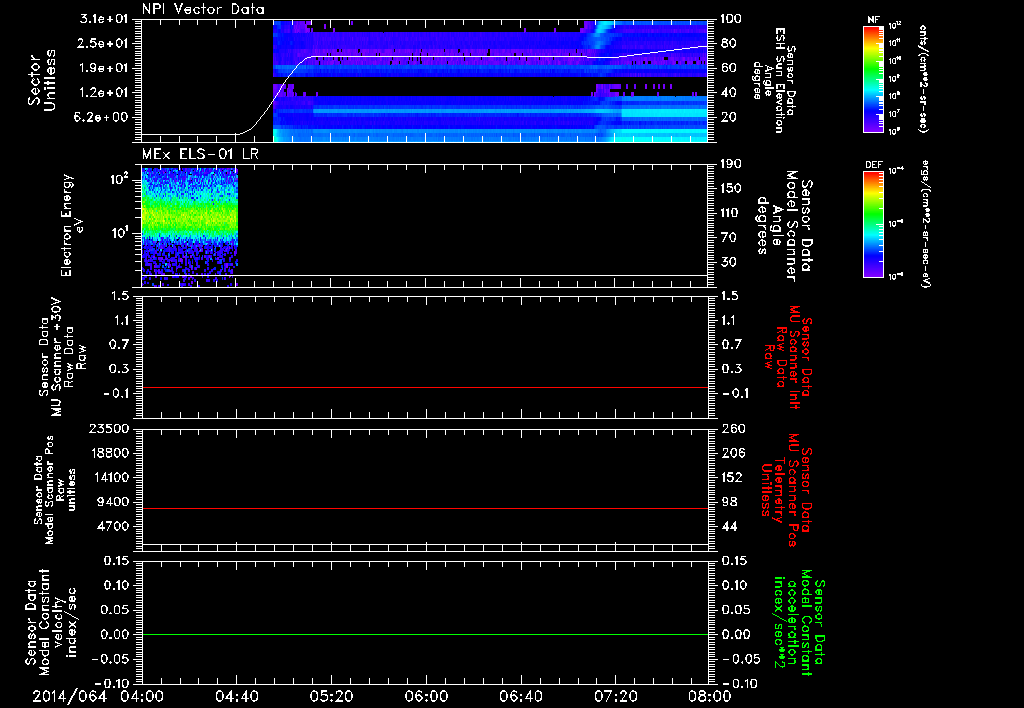This screenshot has height=708, width=1024.
Task: Click the "80" sun elevation tick label
Action: coord(728,43)
